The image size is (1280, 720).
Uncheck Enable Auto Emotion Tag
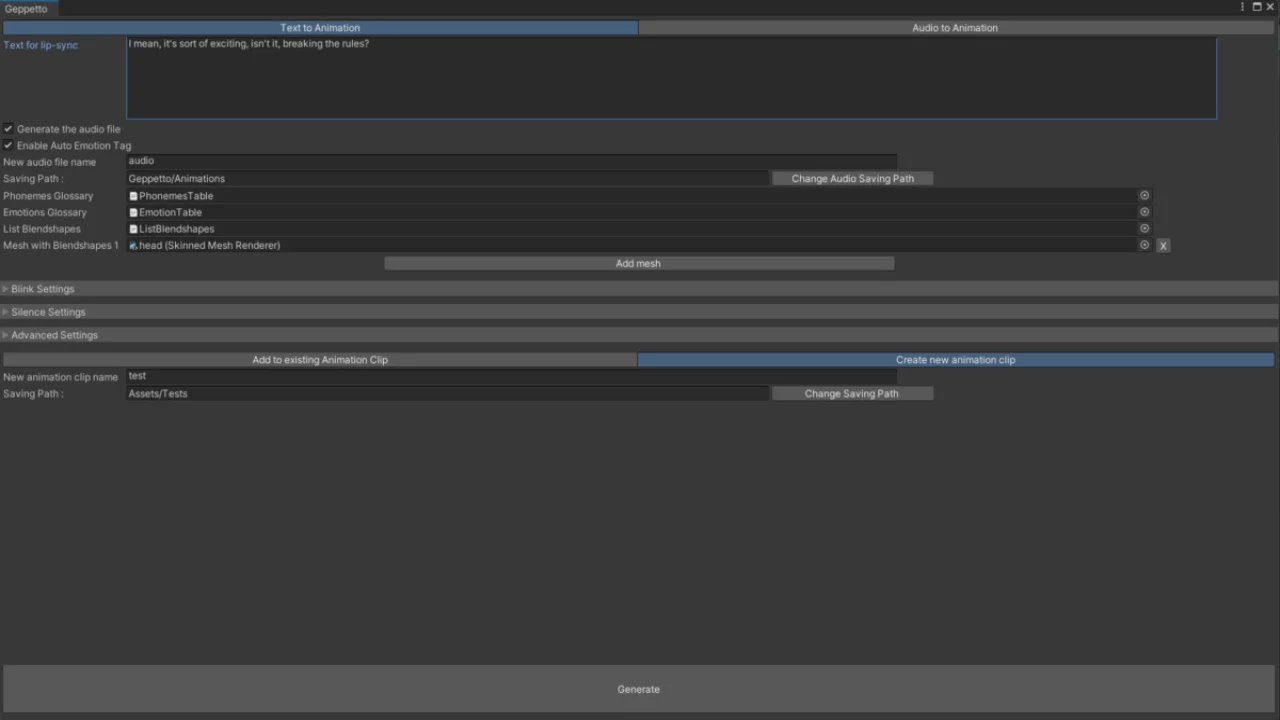click(8, 146)
